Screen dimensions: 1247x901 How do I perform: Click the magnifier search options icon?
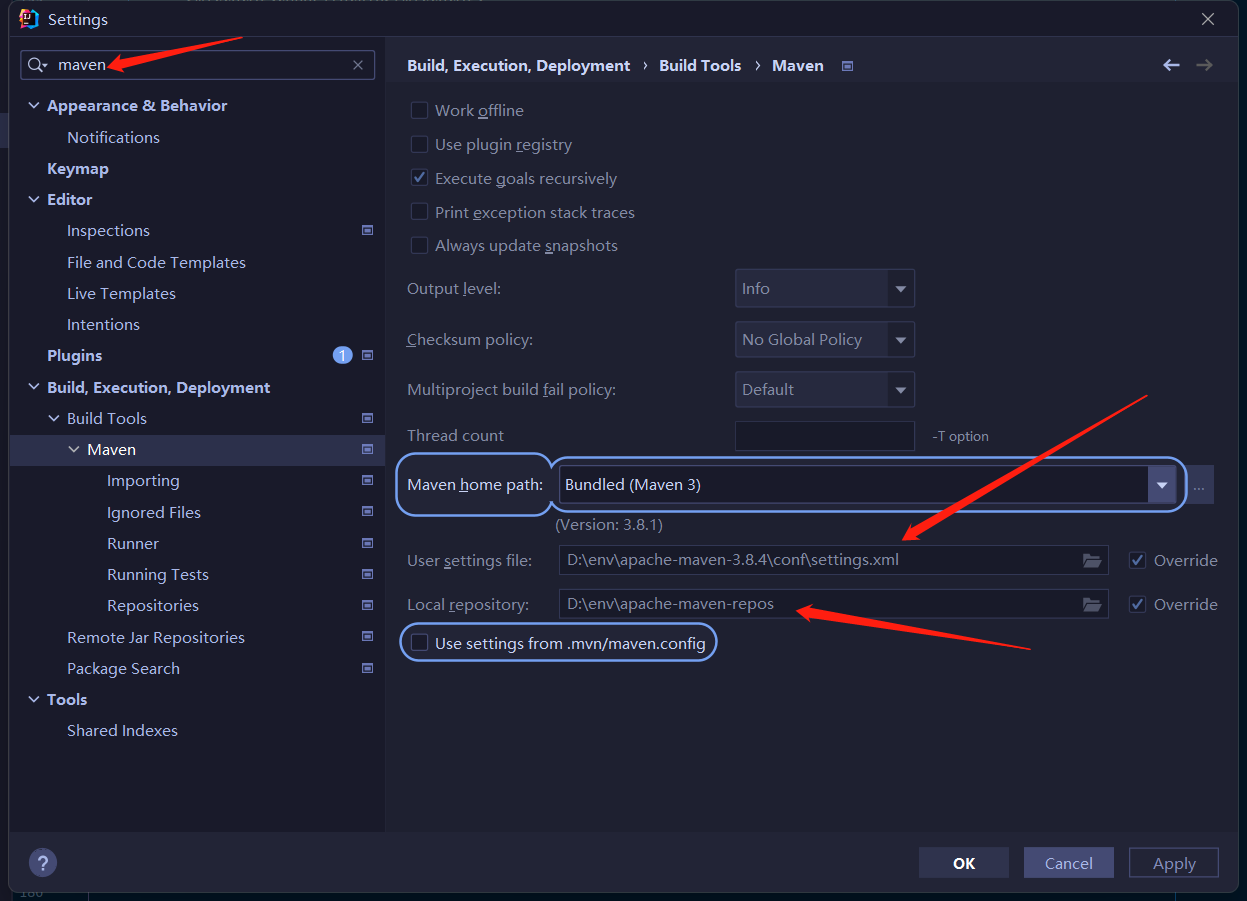click(38, 65)
